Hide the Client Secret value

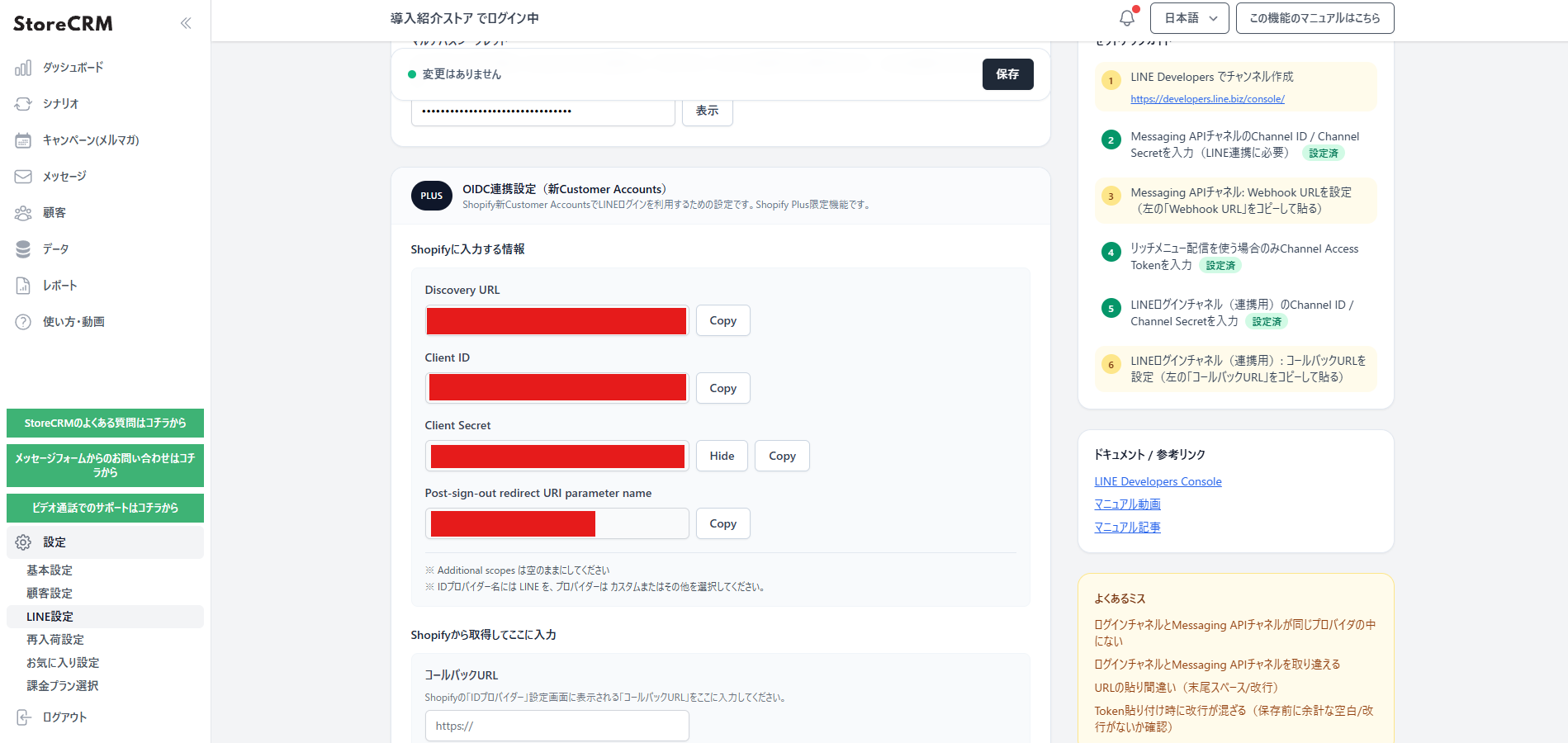[722, 456]
